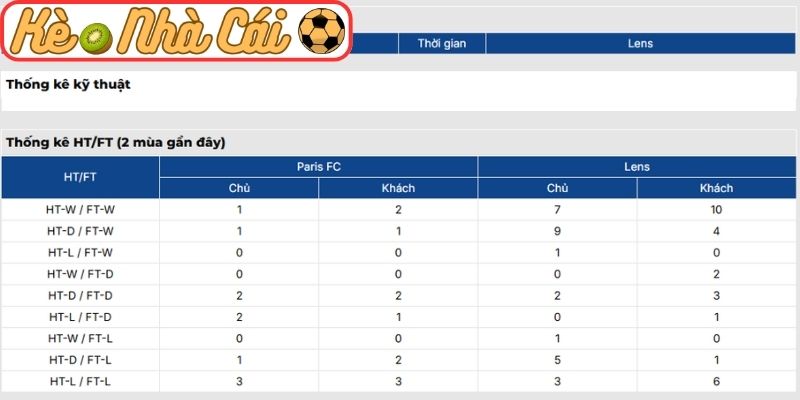The width and height of the screenshot is (800, 400).
Task: Click the Thống kê HT/FT section title
Action: pos(115,143)
